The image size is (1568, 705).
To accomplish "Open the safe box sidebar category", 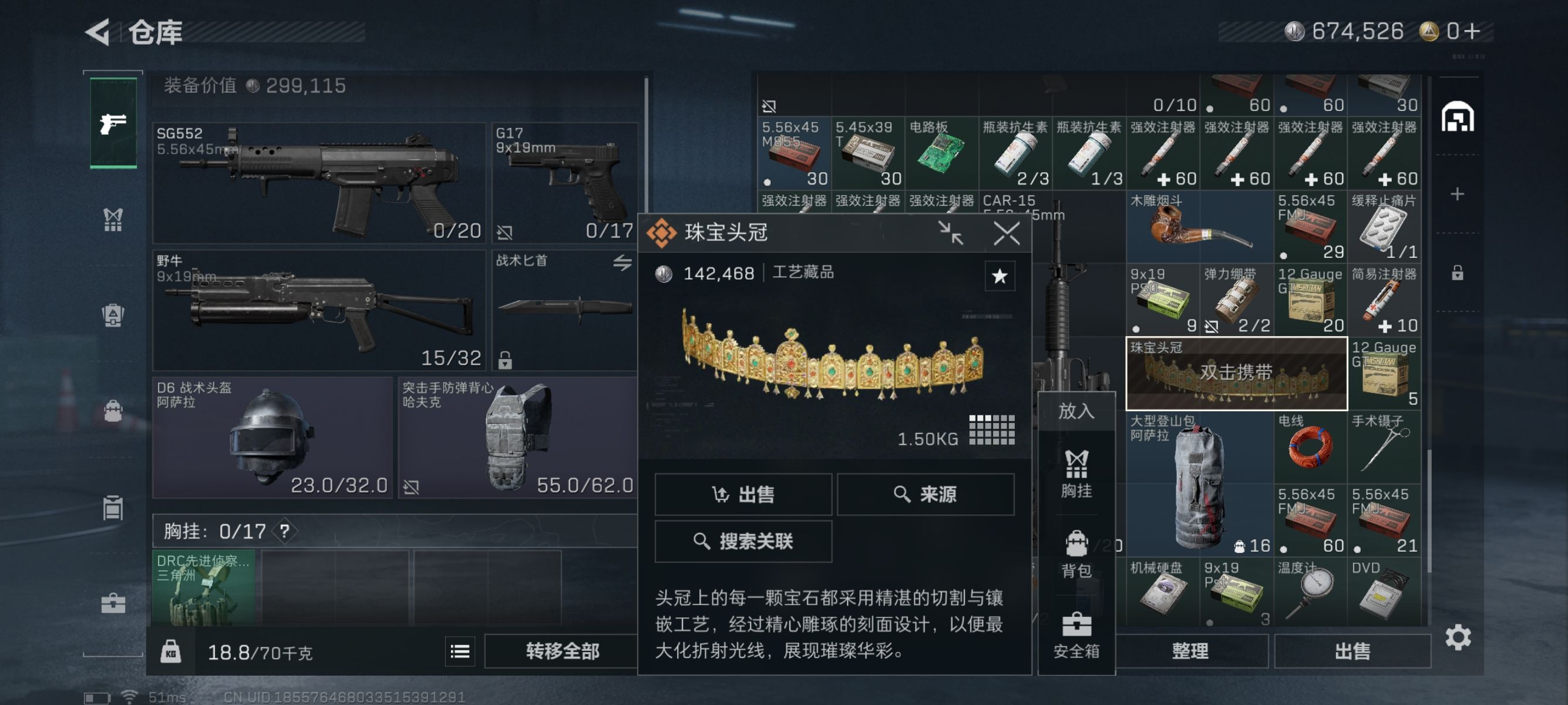I will click(x=113, y=603).
